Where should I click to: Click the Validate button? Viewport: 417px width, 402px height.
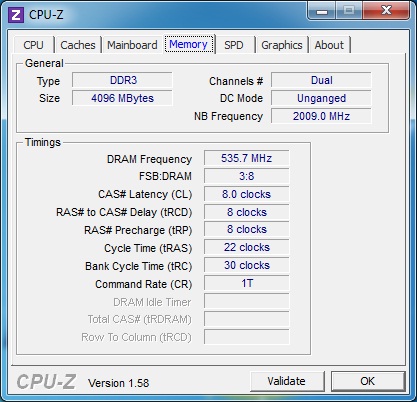287,381
